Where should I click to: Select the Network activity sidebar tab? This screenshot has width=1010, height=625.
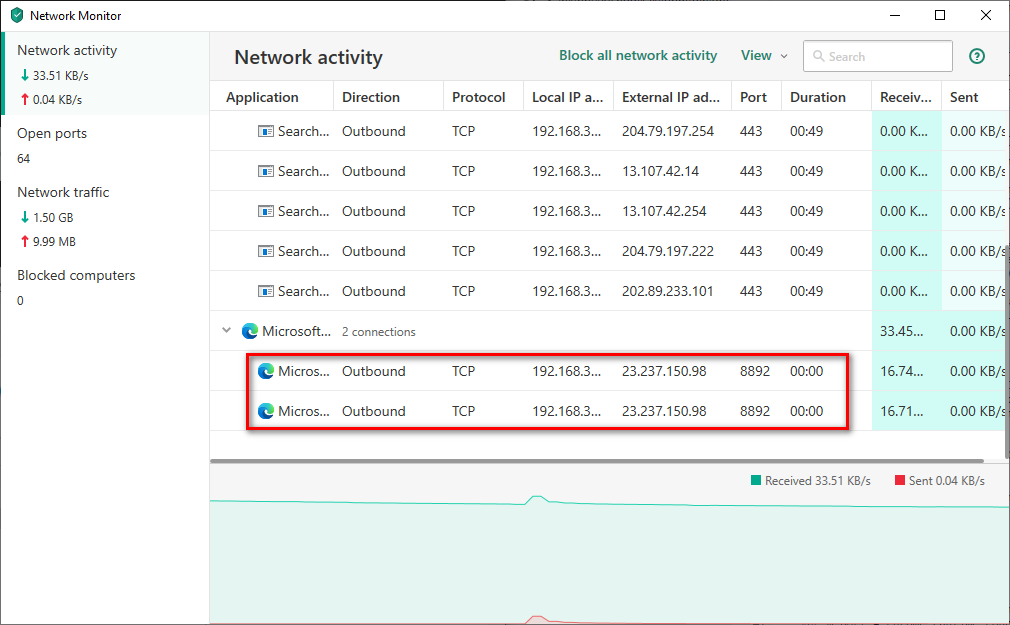tap(67, 51)
